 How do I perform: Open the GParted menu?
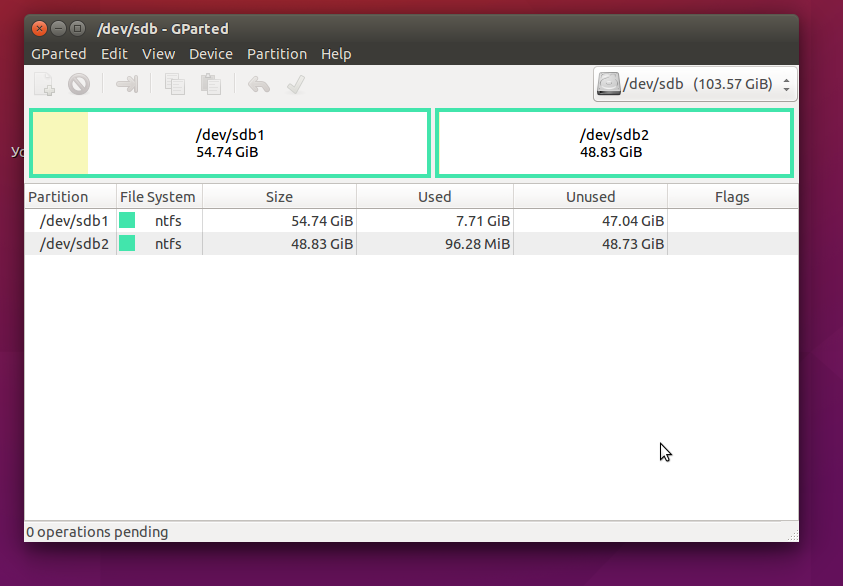click(59, 54)
